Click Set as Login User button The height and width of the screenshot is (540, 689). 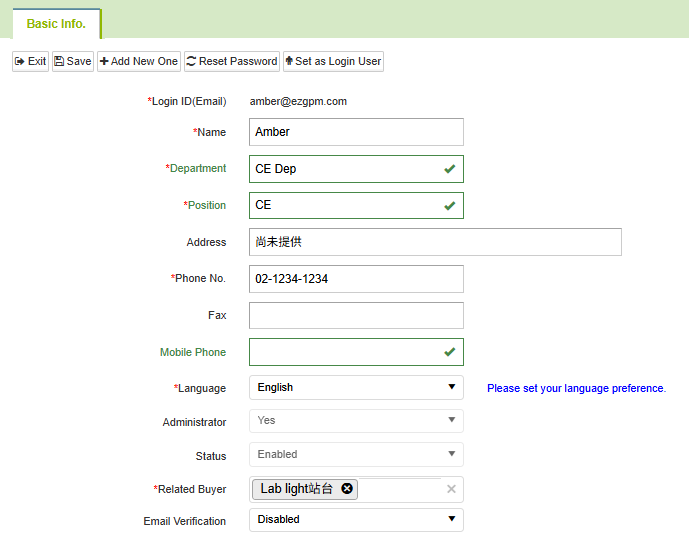334,61
